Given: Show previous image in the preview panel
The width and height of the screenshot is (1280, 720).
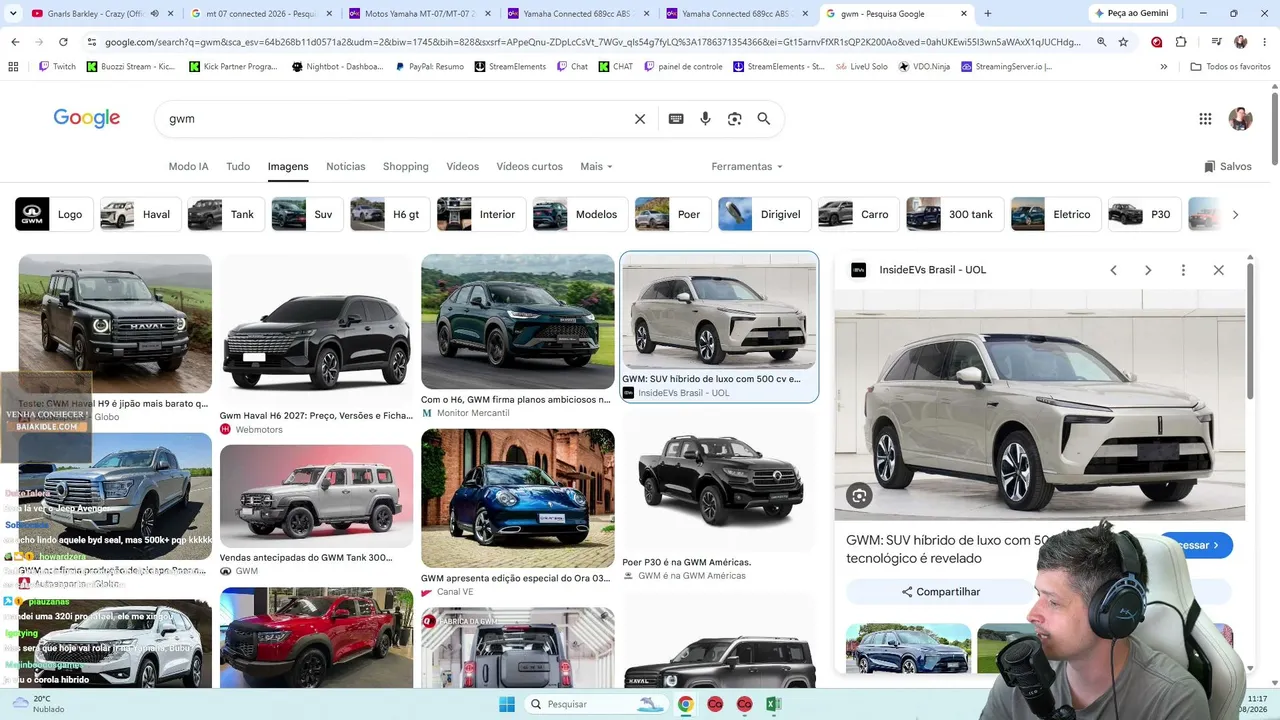Looking at the screenshot, I should [1113, 270].
